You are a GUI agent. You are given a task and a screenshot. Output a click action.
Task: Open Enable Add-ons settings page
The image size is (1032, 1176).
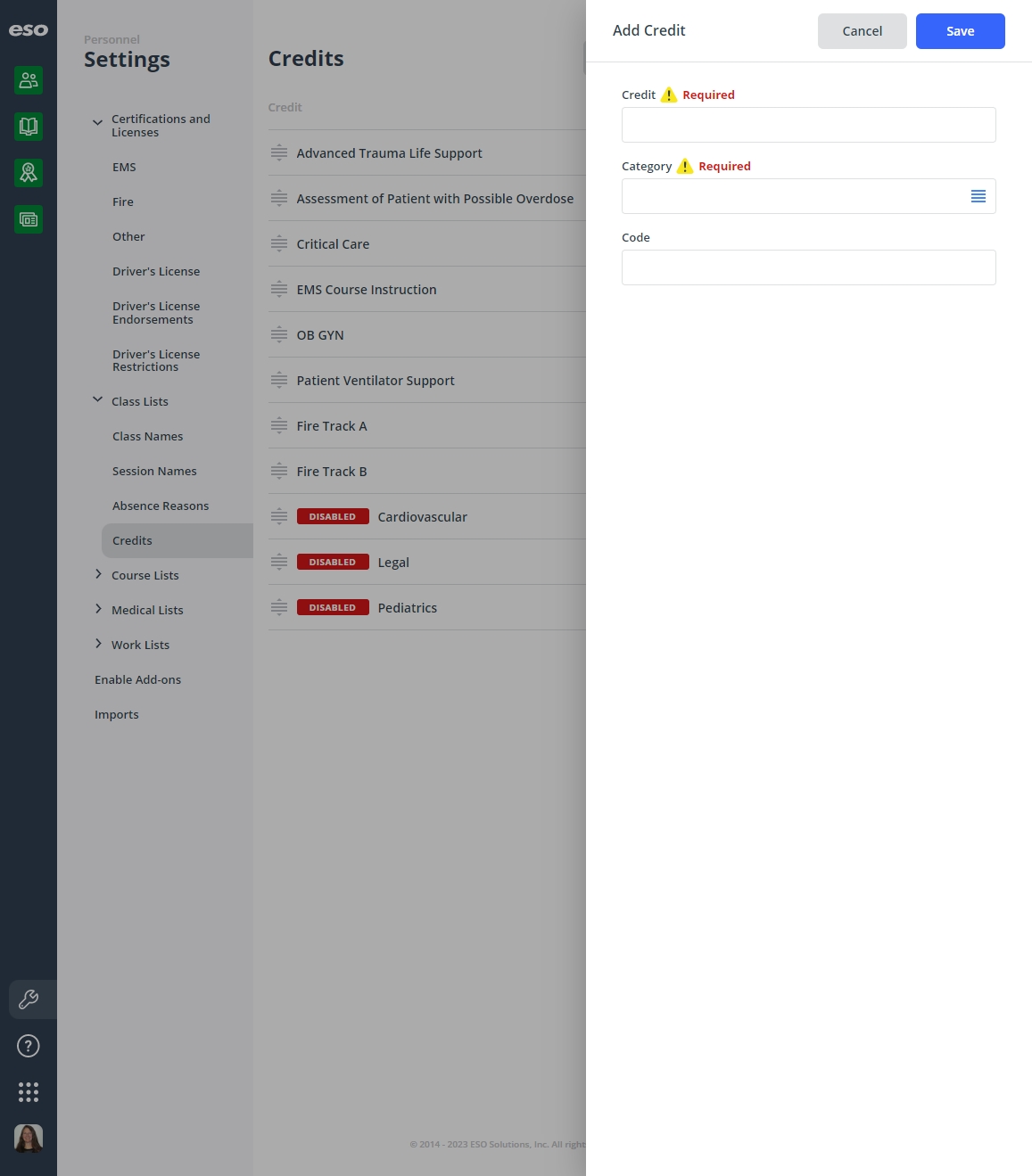[137, 680]
